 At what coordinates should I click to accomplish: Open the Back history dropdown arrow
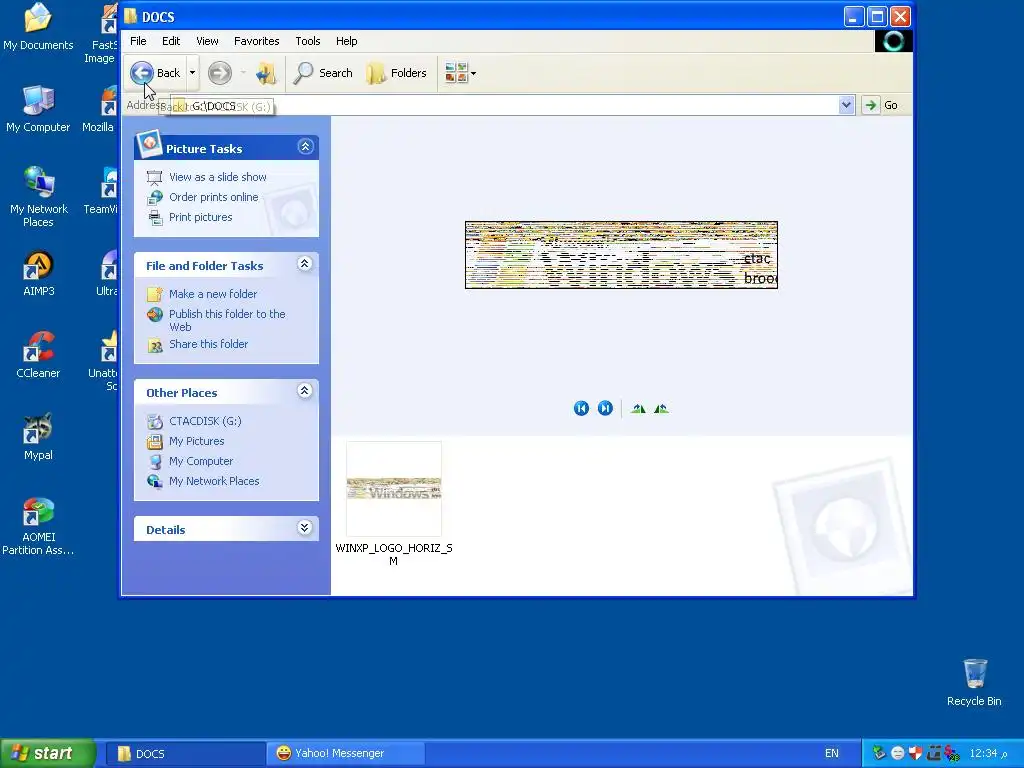pyautogui.click(x=192, y=73)
